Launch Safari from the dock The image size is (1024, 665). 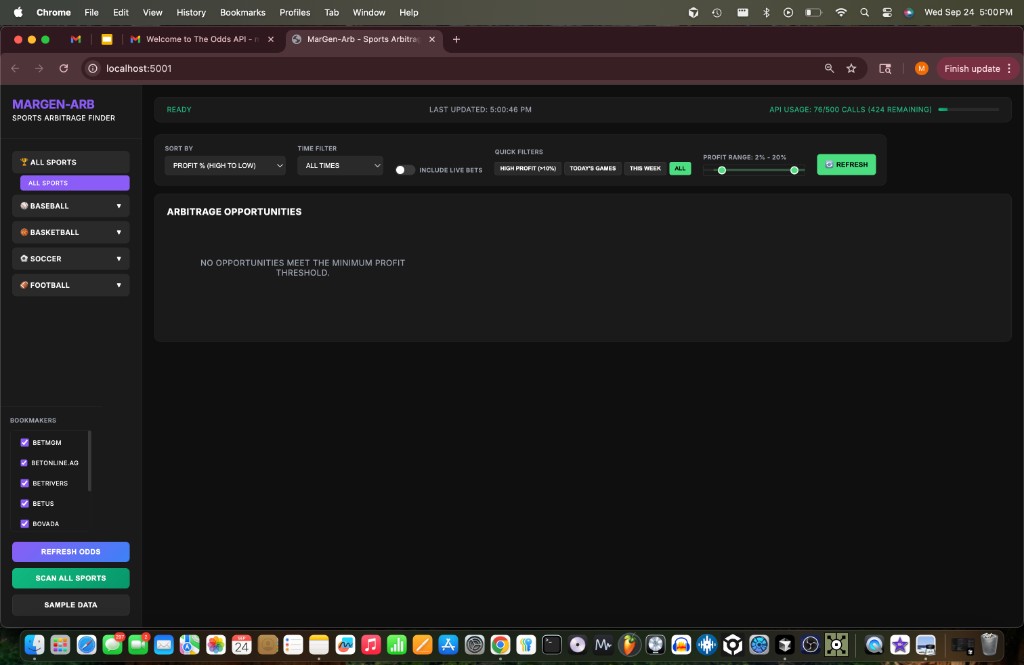tap(86, 645)
